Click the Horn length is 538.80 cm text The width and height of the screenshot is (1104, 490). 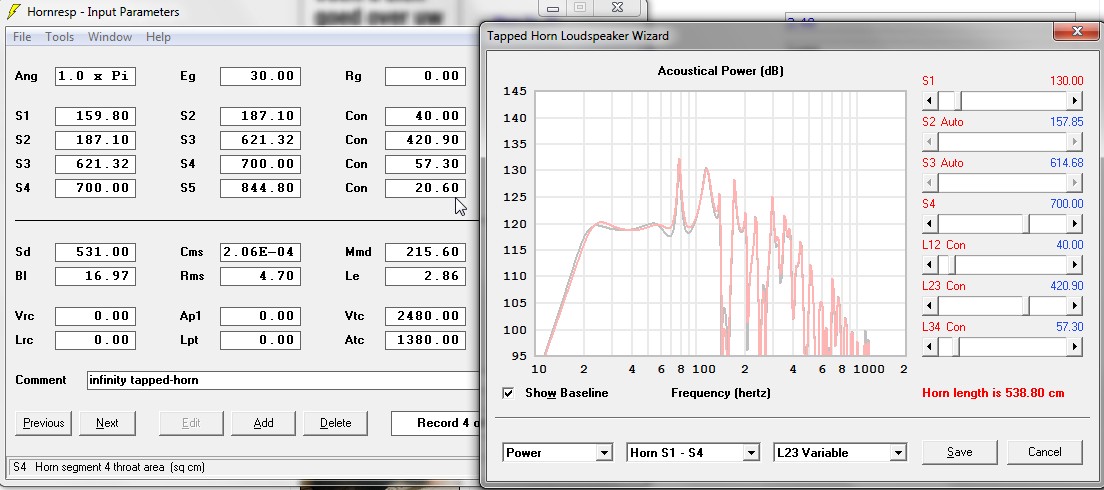[993, 393]
